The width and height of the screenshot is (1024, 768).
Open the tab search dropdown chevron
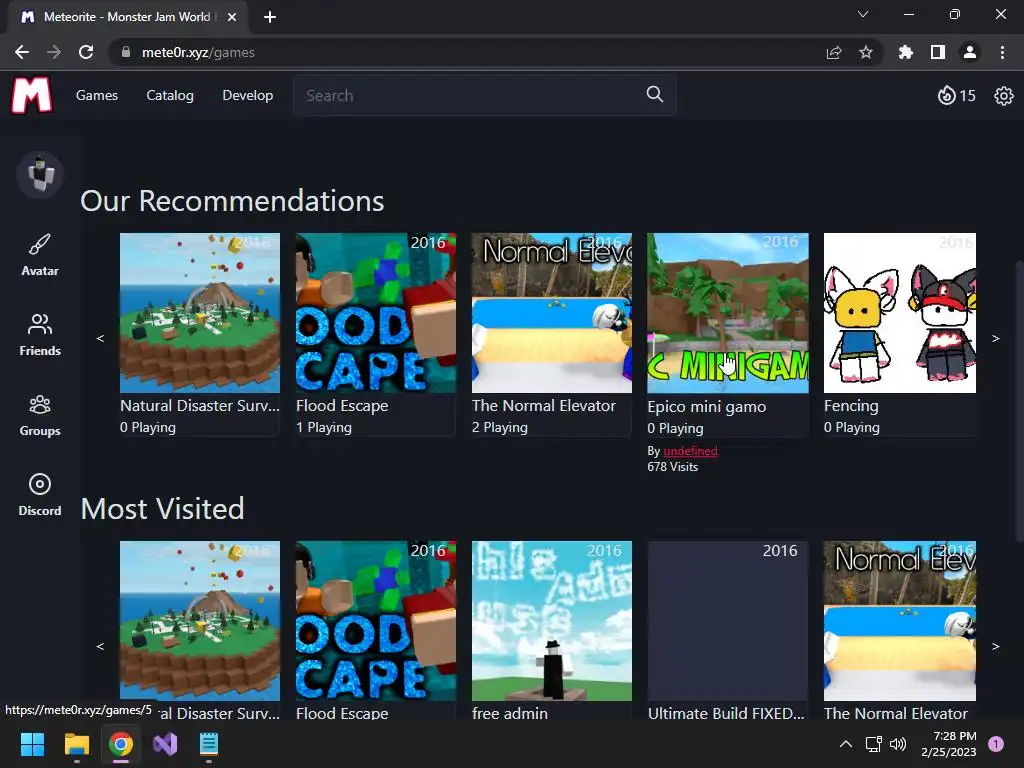point(863,14)
